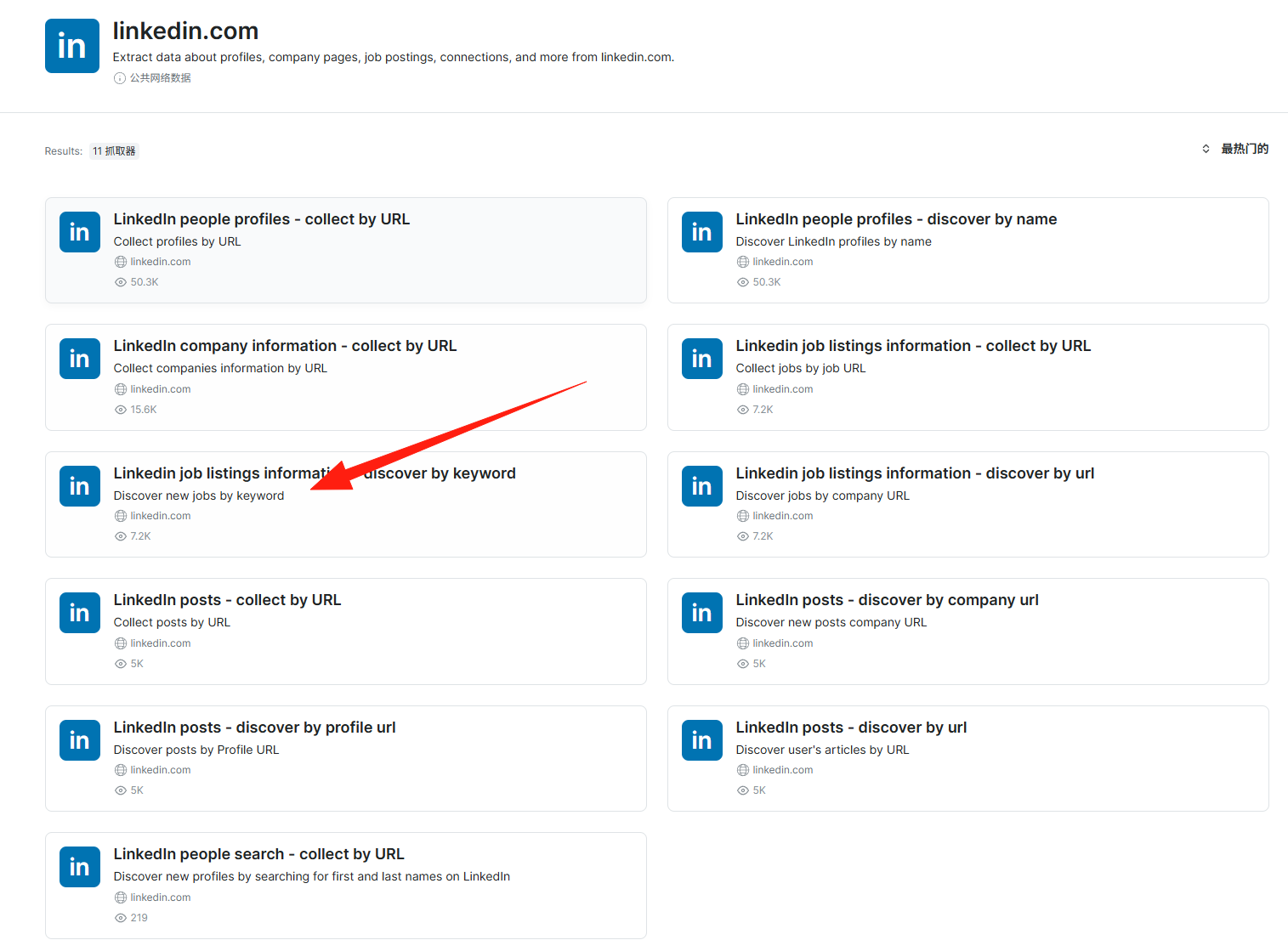Image resolution: width=1288 pixels, height=940 pixels.
Task: Click LinkedIn icon on people search collect by URL card
Action: (x=80, y=867)
